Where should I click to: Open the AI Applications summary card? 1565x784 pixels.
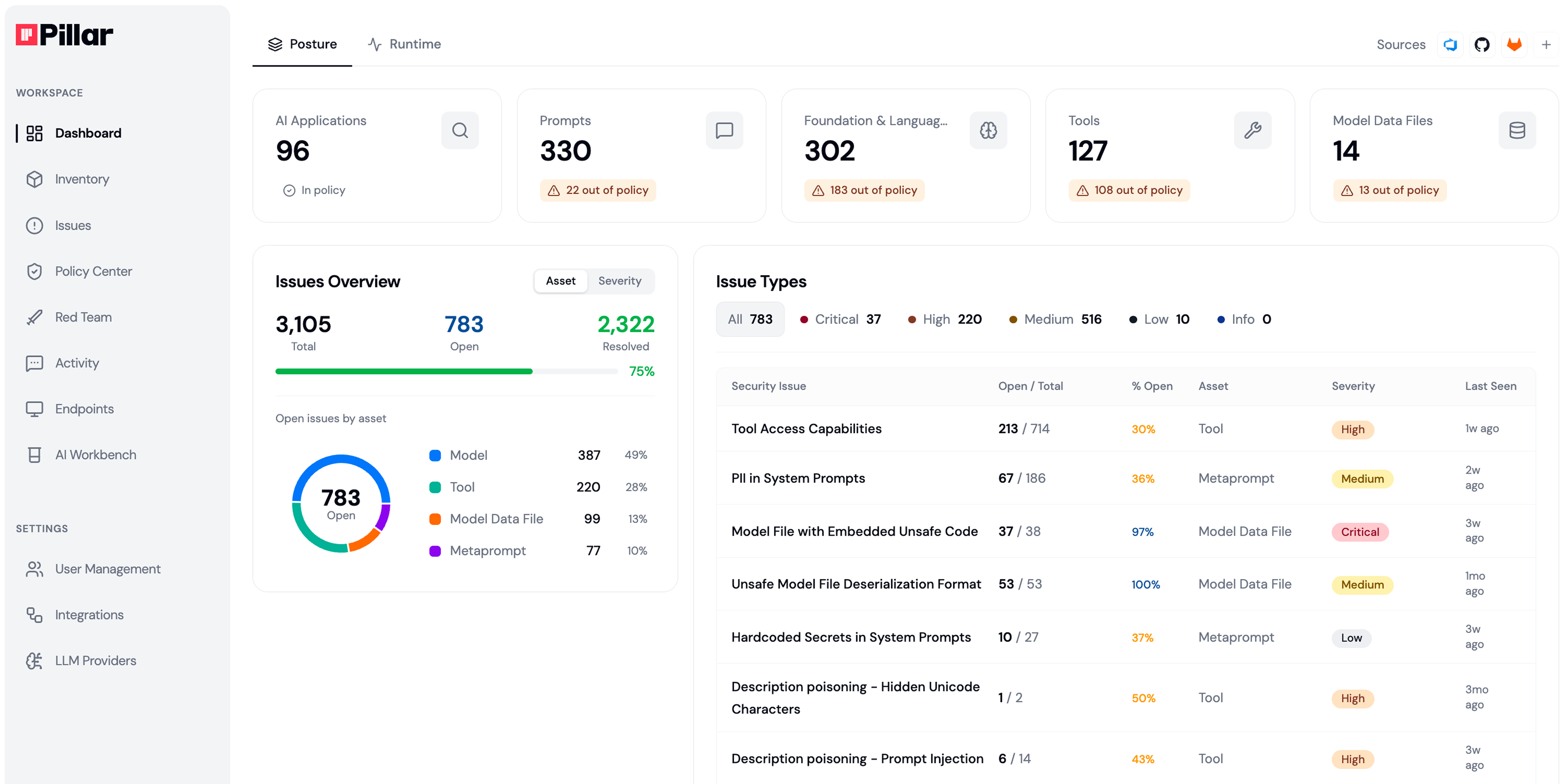coord(377,155)
